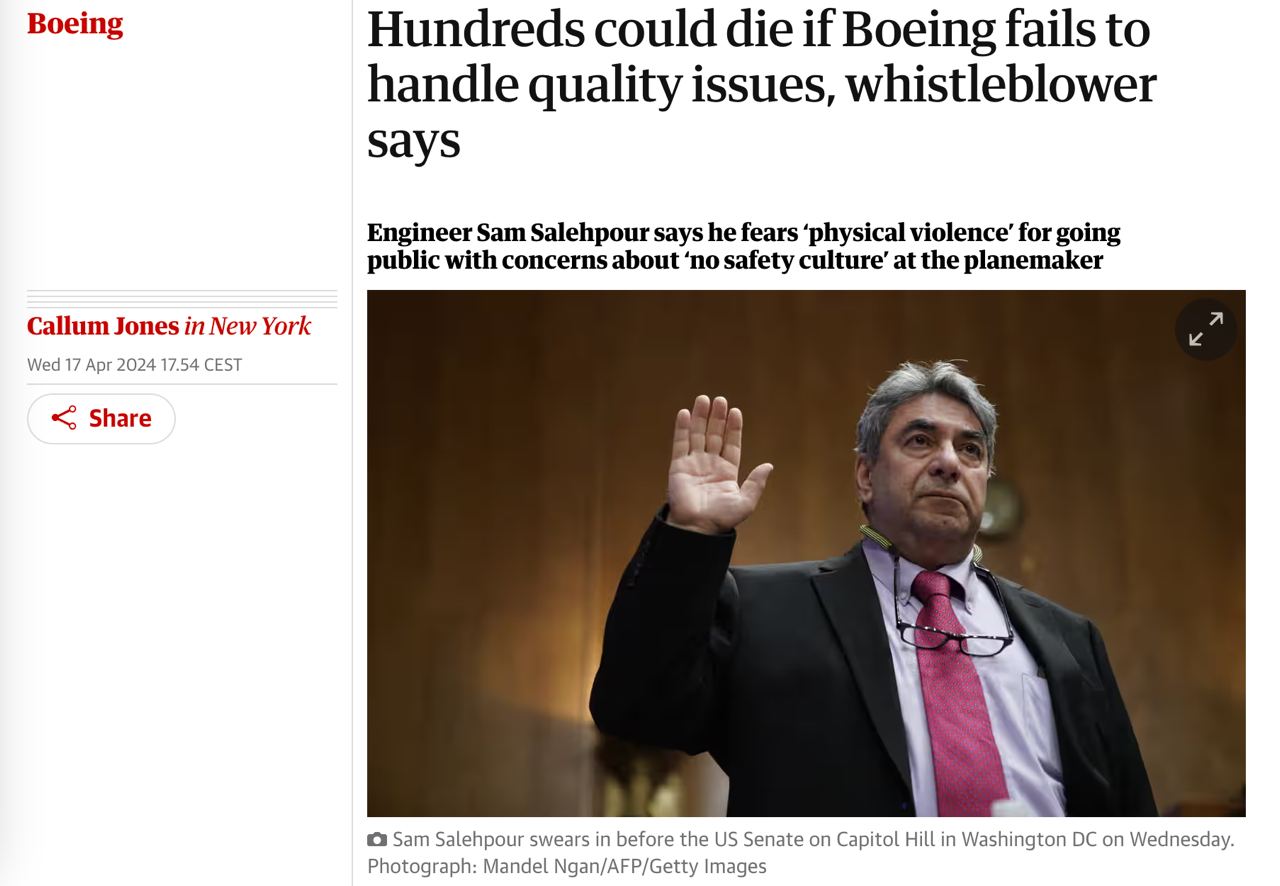This screenshot has width=1280, height=886.
Task: Click the standfirst about Sam Salehpour
Action: click(742, 247)
